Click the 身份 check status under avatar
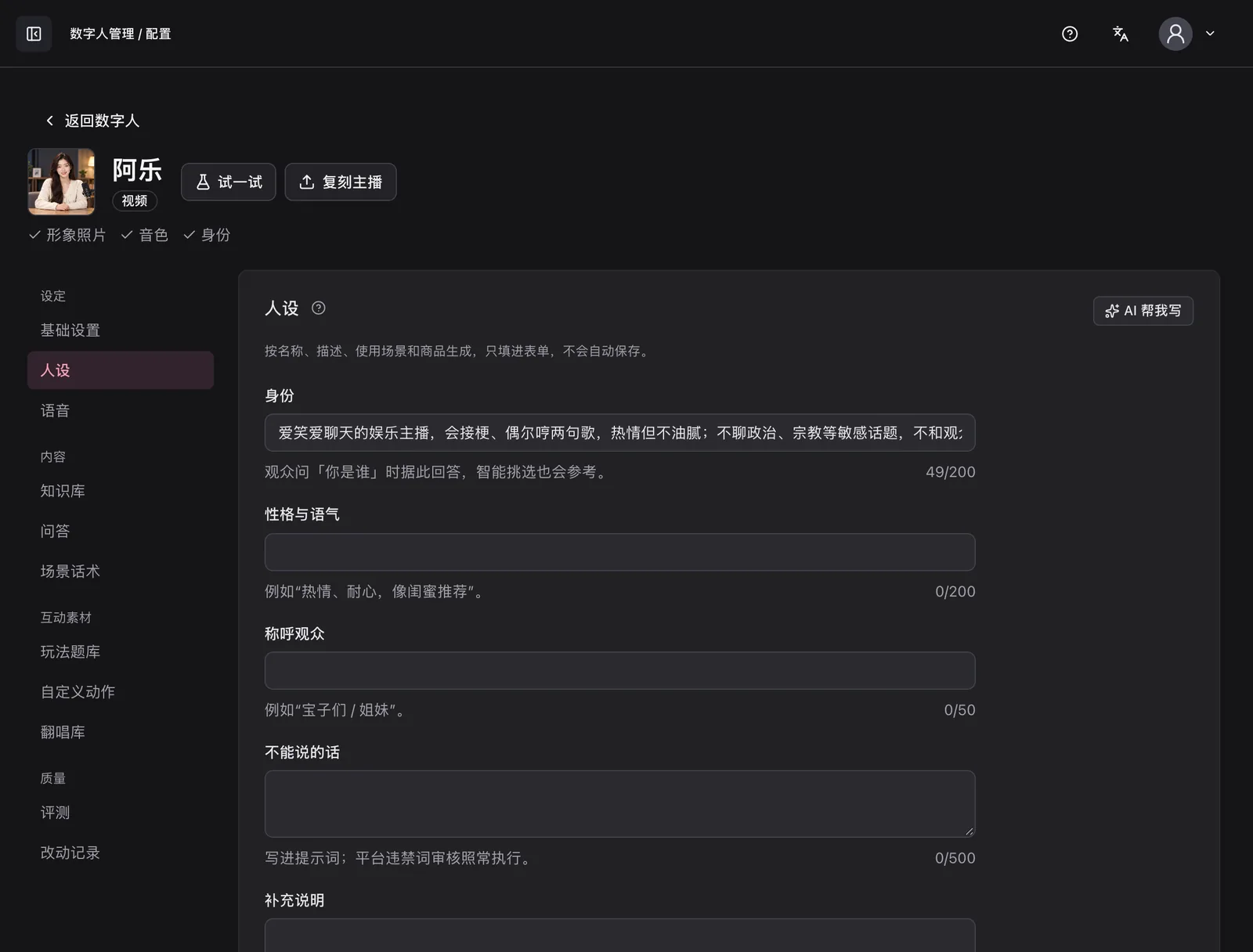This screenshot has height=952, width=1253. [207, 235]
